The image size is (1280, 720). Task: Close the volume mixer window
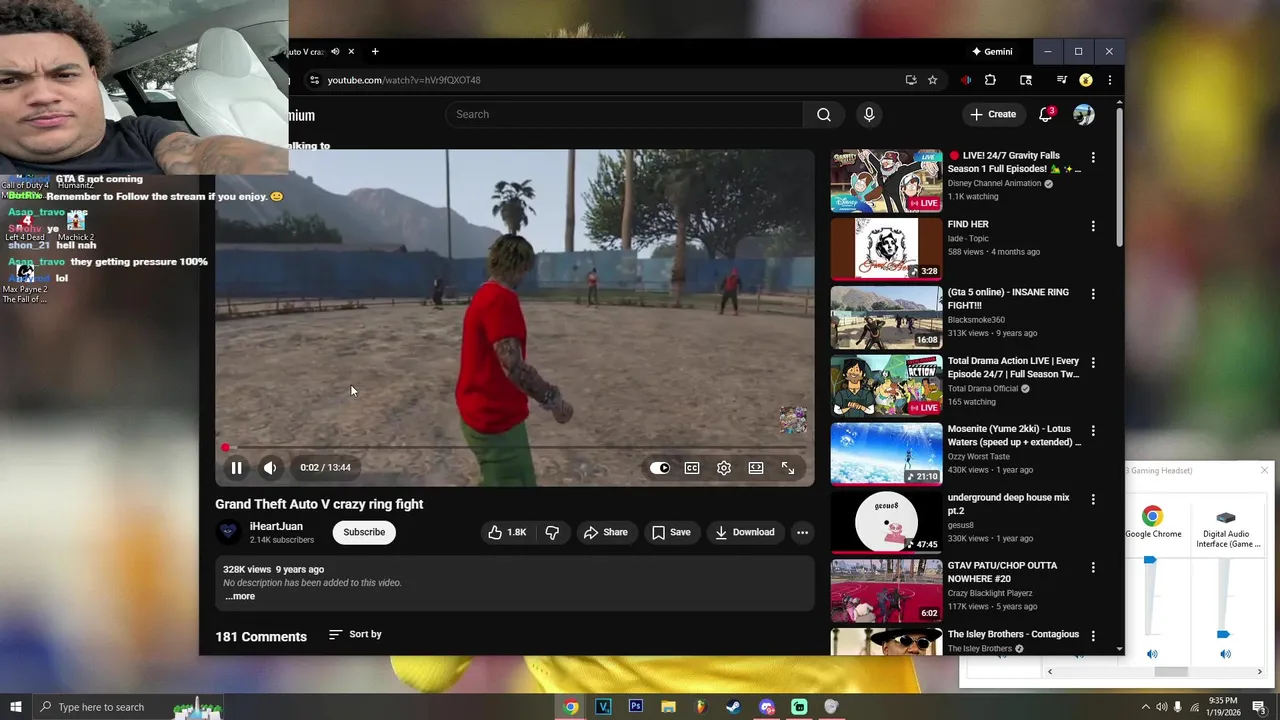(x=1264, y=470)
